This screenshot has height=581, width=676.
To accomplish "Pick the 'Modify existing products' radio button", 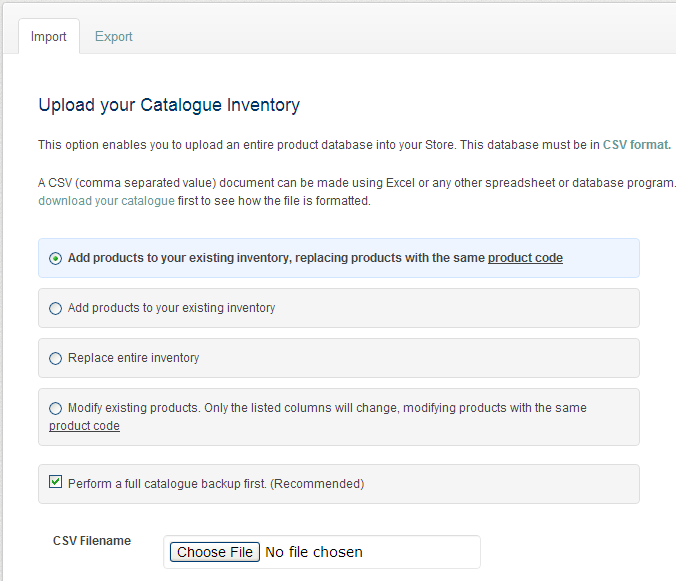I will pos(55,408).
